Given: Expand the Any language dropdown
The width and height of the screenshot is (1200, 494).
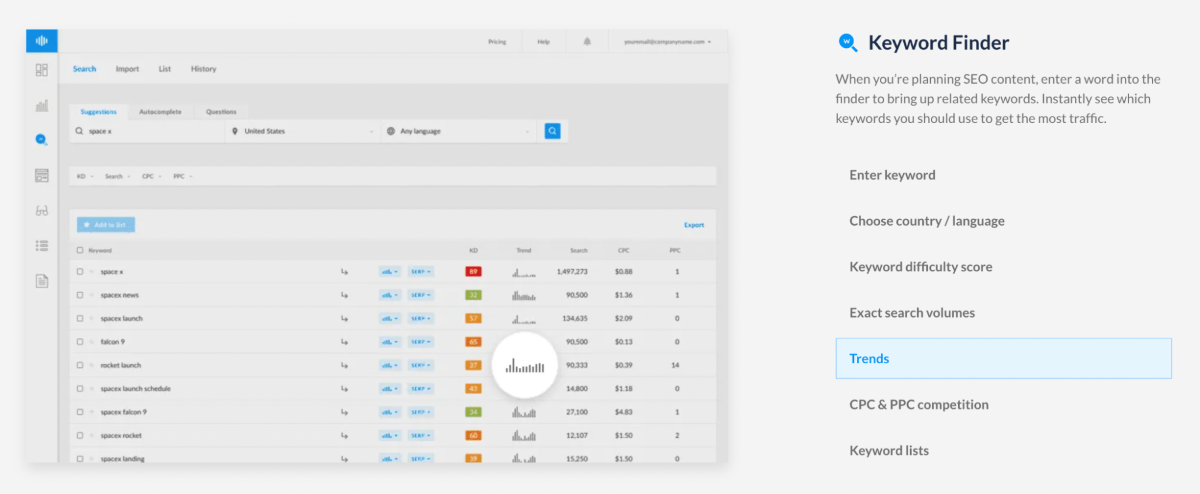Looking at the screenshot, I should click(459, 131).
